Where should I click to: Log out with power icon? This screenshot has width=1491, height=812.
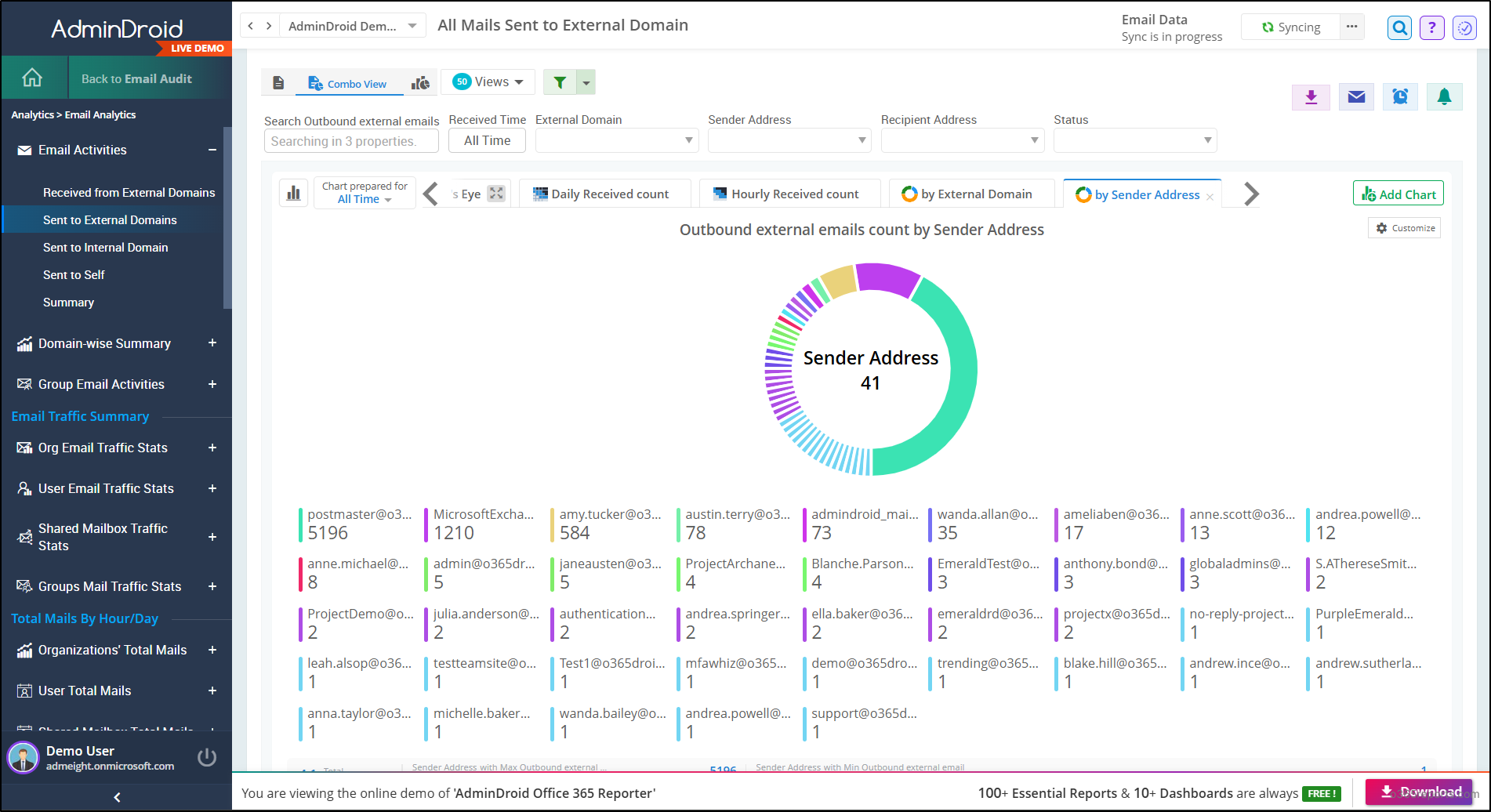pos(207,757)
